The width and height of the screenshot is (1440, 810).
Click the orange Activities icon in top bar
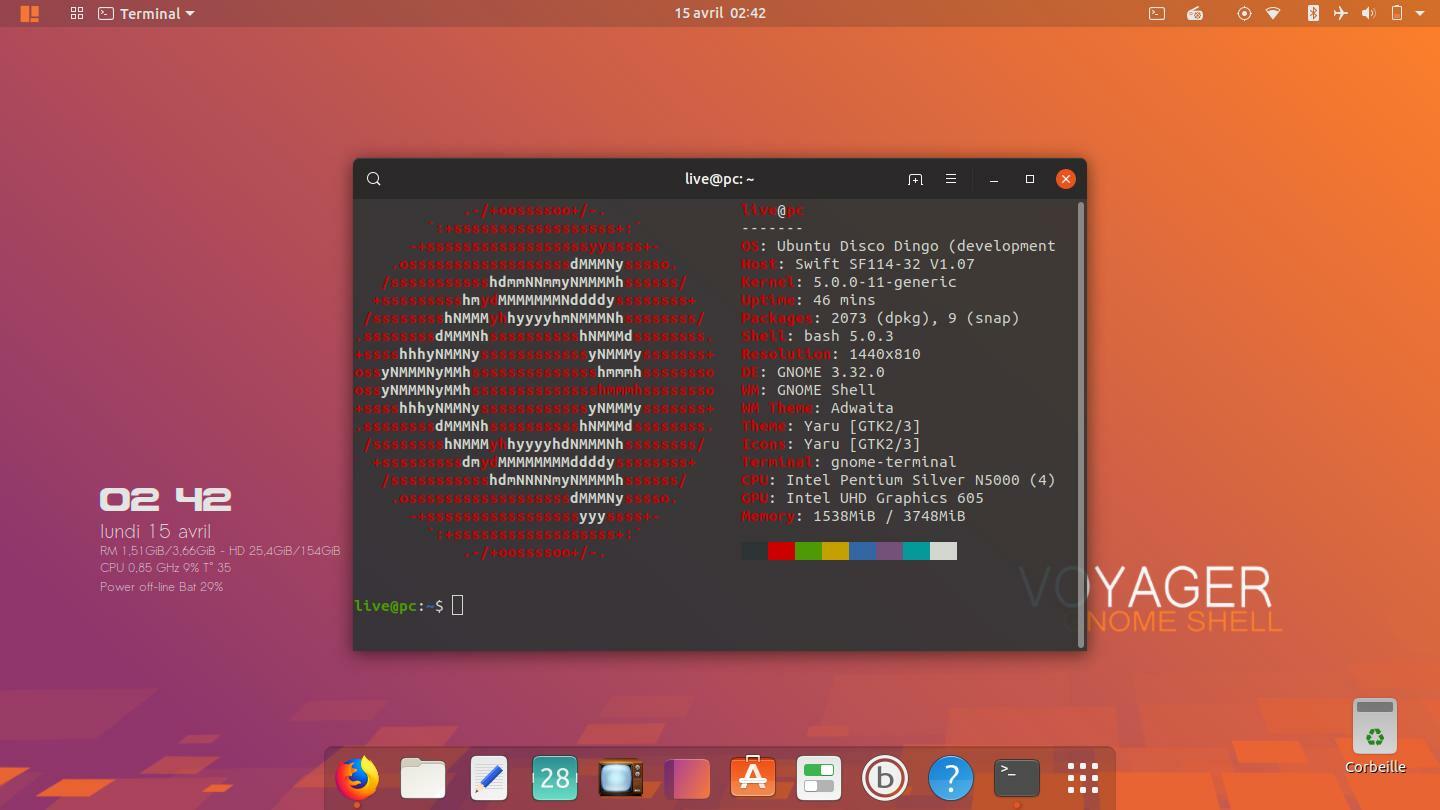click(x=30, y=14)
